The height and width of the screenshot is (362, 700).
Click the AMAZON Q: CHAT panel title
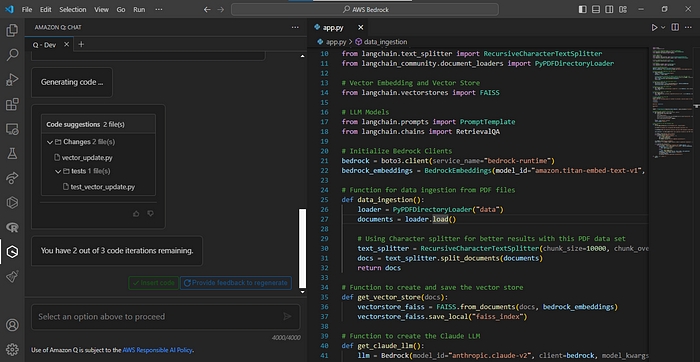click(x=58, y=27)
